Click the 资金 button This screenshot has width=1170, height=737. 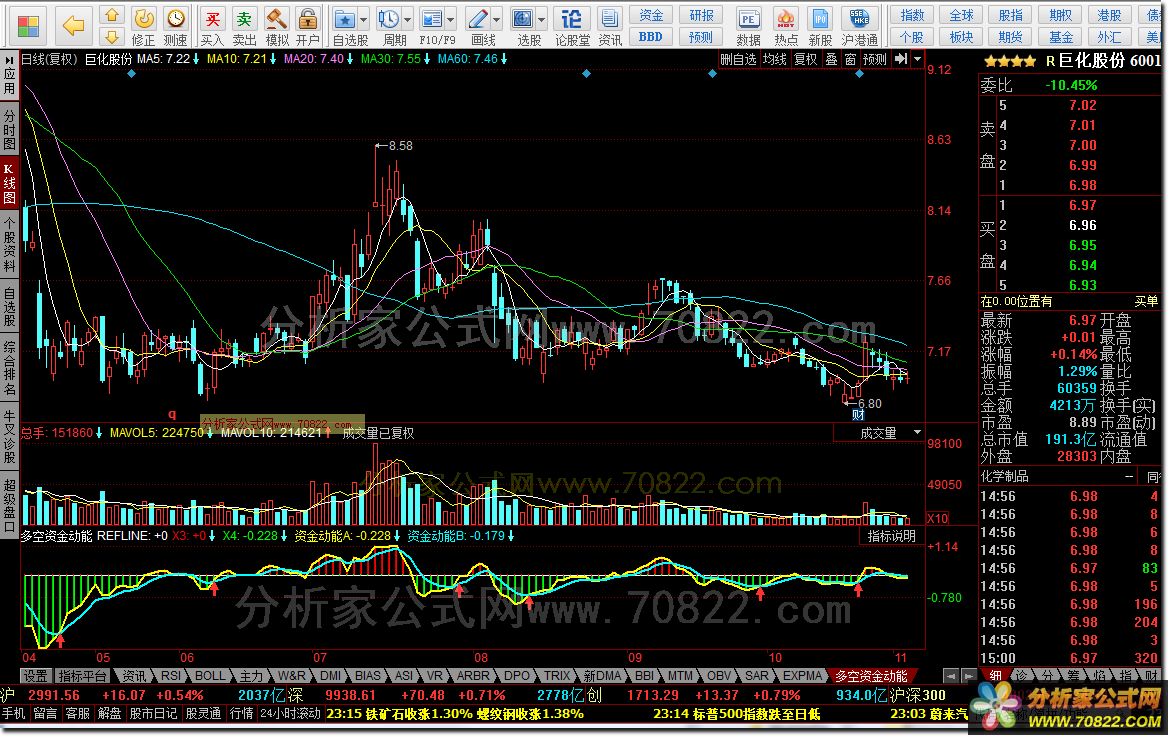point(651,15)
